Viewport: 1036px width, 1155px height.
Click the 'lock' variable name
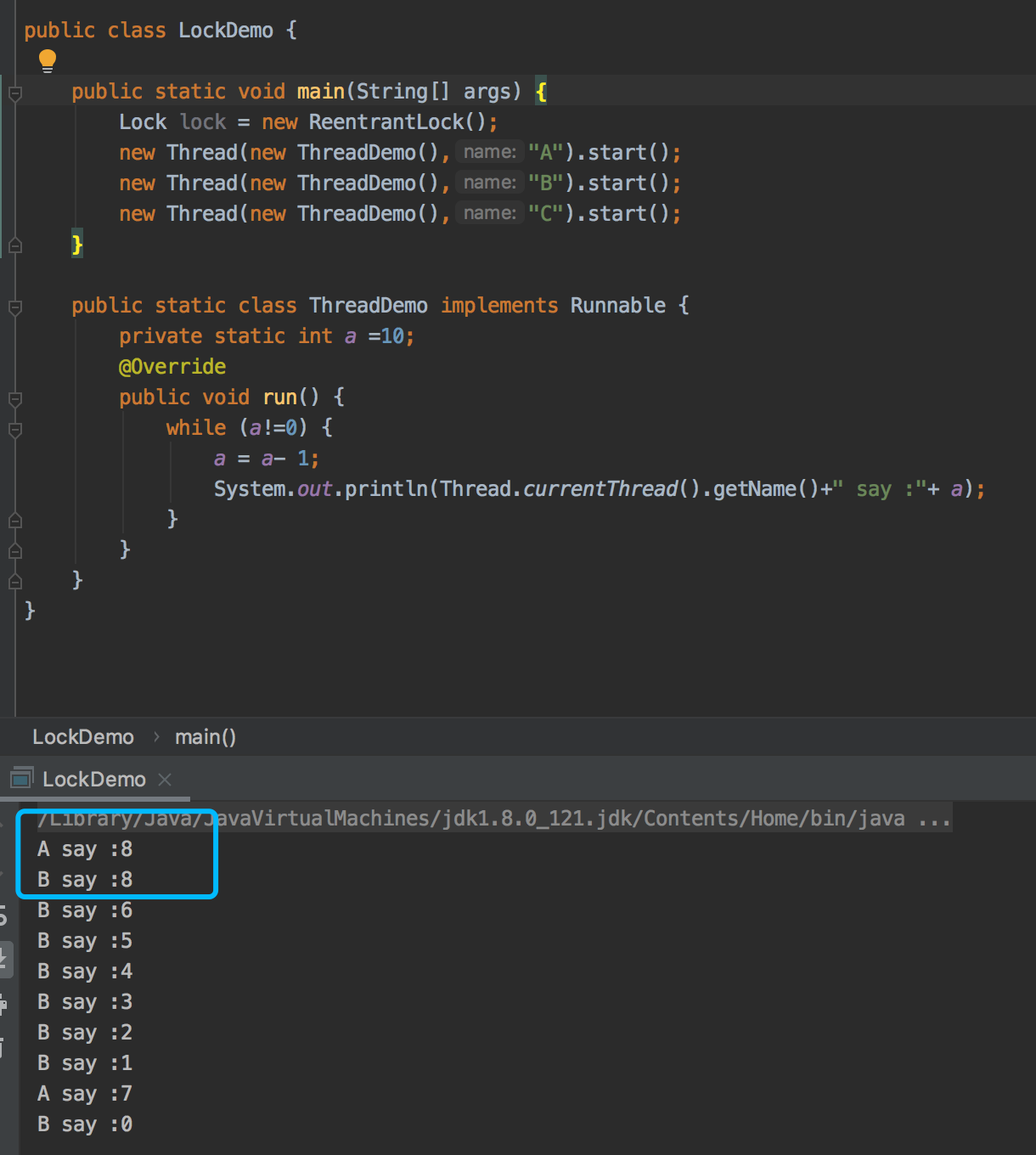203,122
